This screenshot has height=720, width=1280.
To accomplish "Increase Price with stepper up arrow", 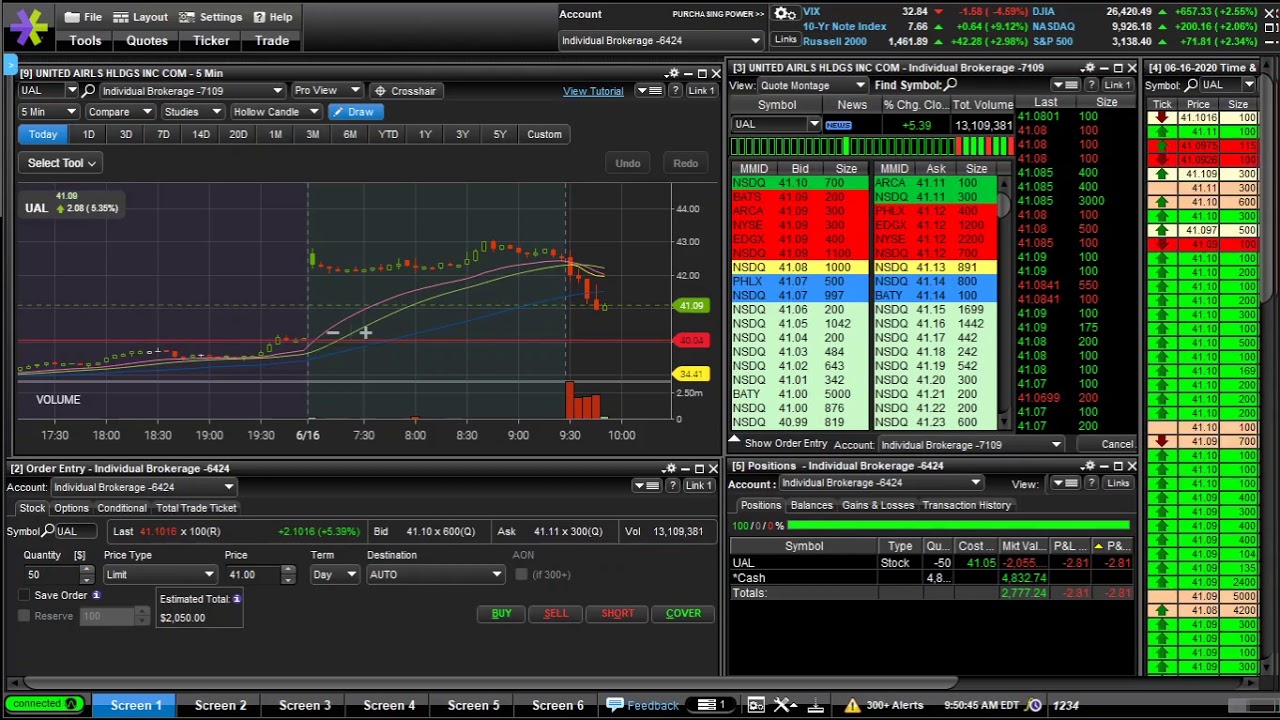I will (x=288, y=570).
